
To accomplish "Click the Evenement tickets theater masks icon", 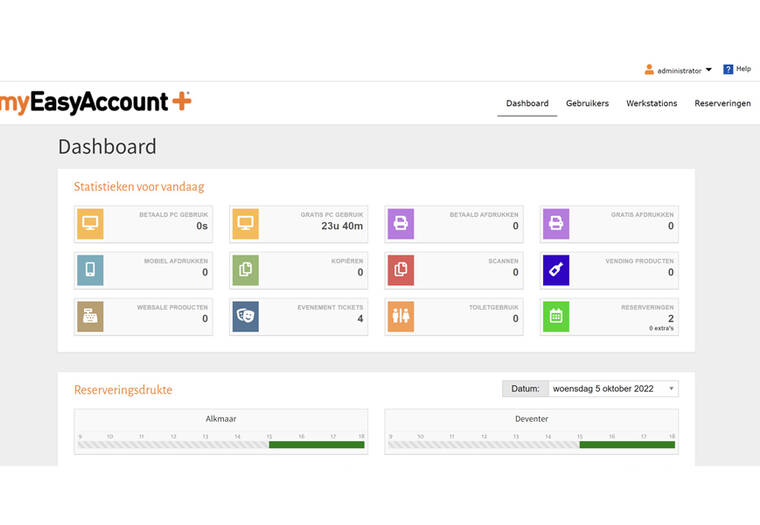I will coord(245,316).
